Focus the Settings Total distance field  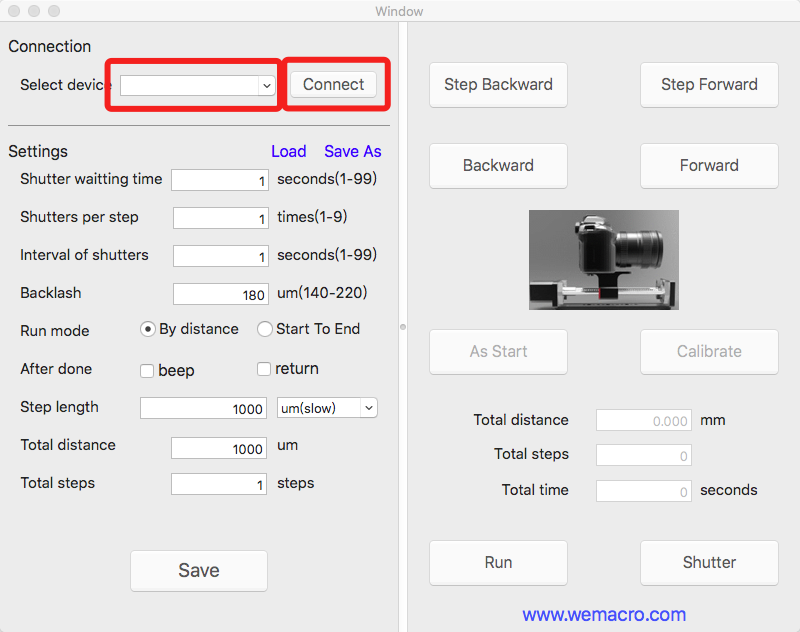click(219, 448)
